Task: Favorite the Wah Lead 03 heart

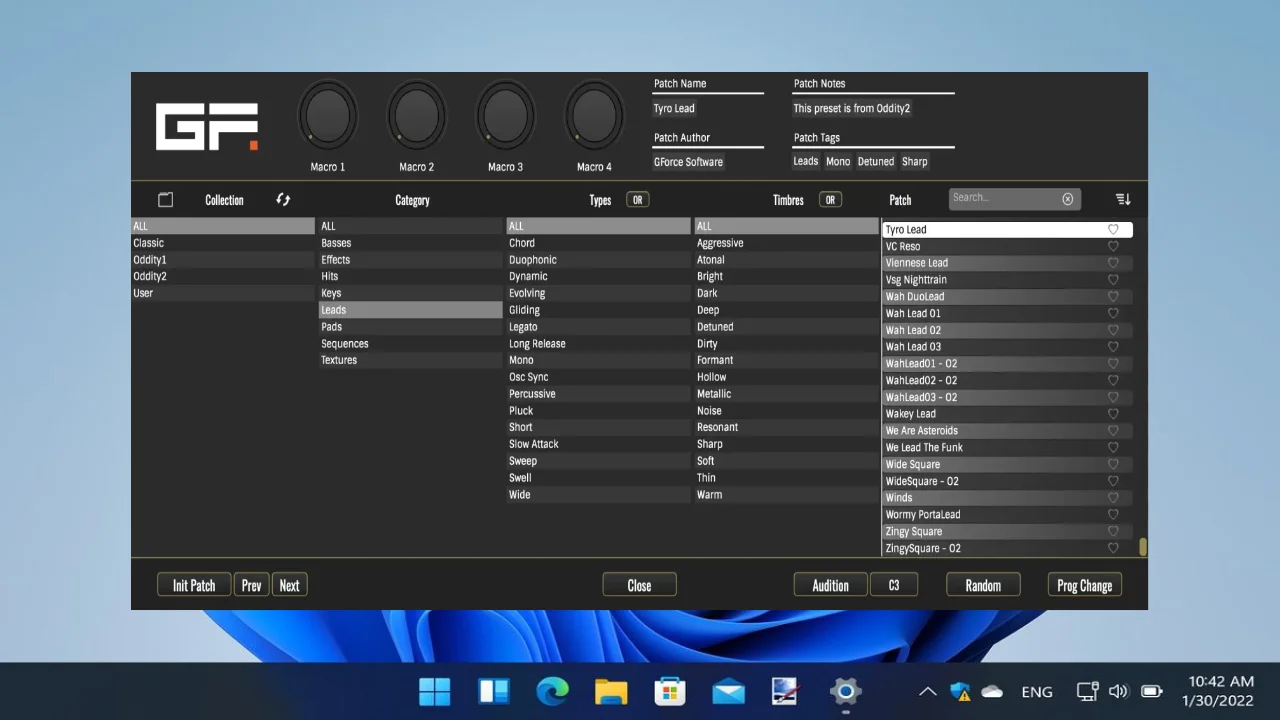Action: click(1113, 347)
